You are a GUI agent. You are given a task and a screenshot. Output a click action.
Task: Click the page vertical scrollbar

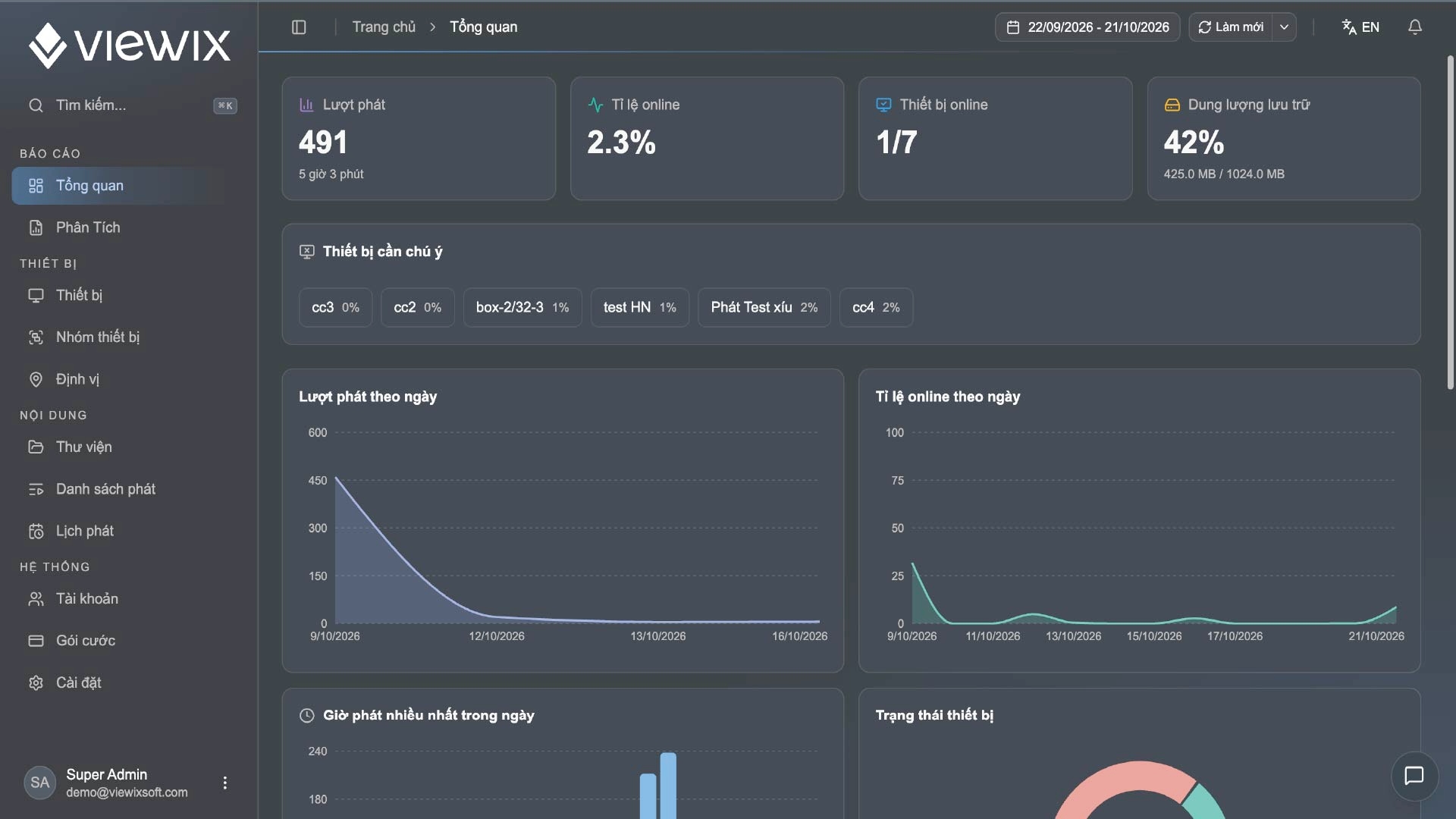pos(1450,221)
